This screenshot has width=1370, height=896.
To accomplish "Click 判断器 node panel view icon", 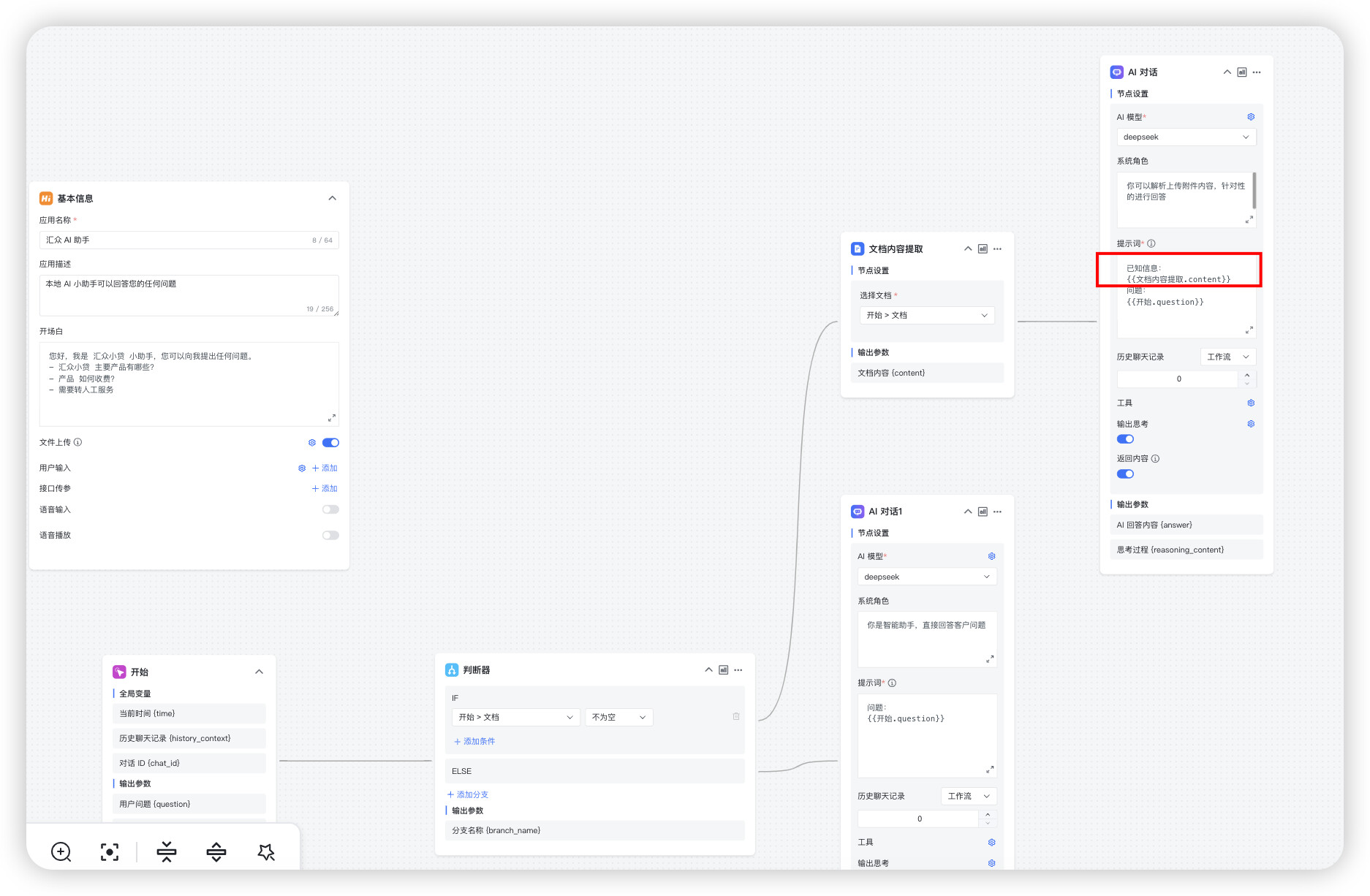I will [724, 670].
